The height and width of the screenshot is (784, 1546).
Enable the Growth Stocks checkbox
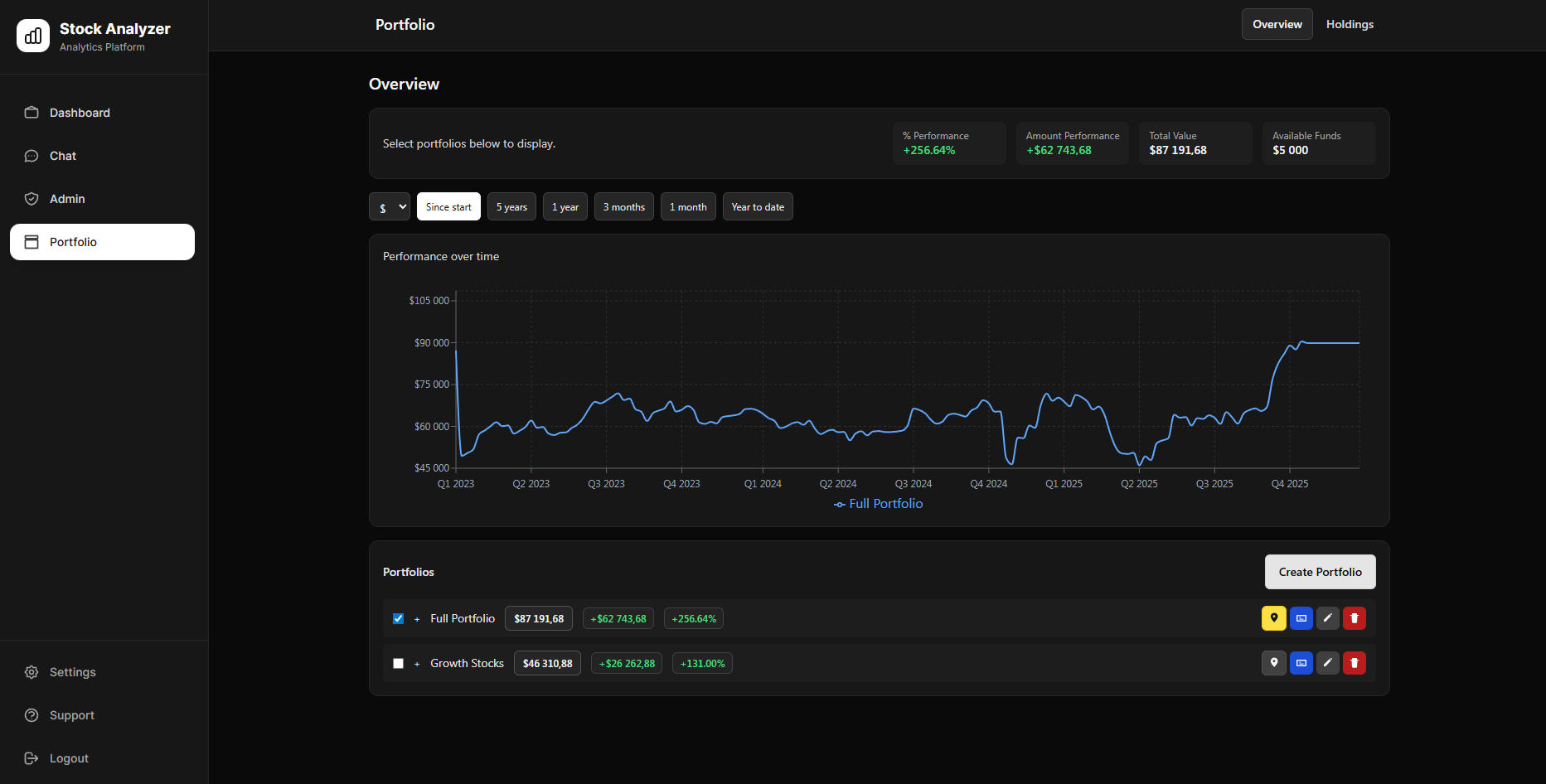coord(398,663)
